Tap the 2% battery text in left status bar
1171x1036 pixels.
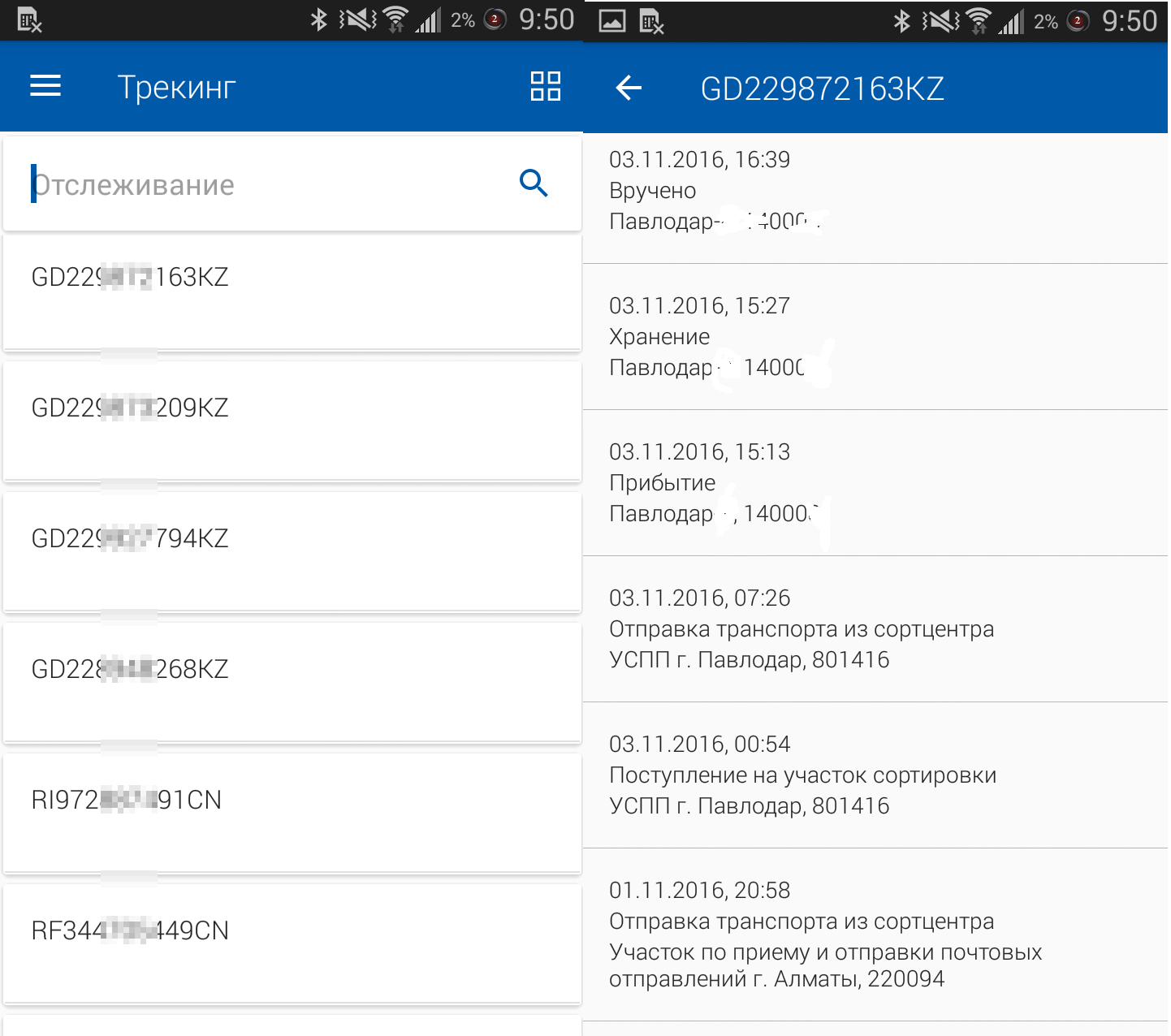click(463, 20)
